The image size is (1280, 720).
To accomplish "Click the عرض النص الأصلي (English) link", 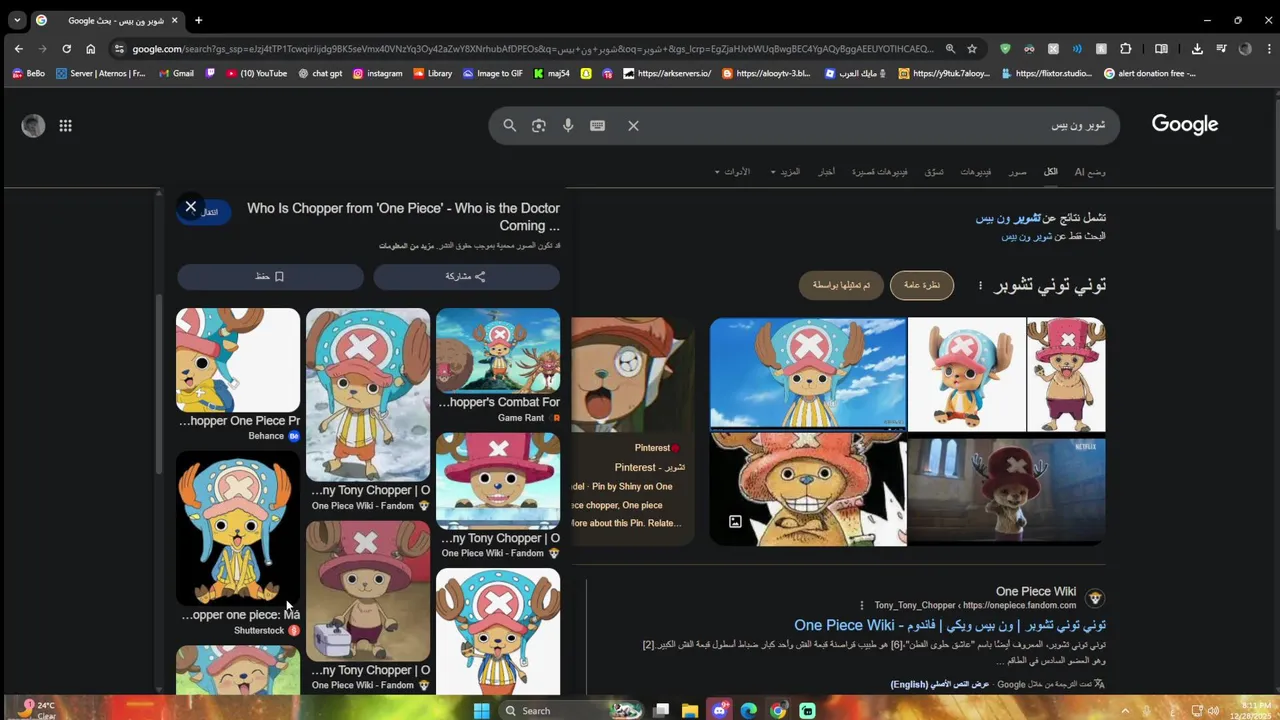I will (939, 685).
